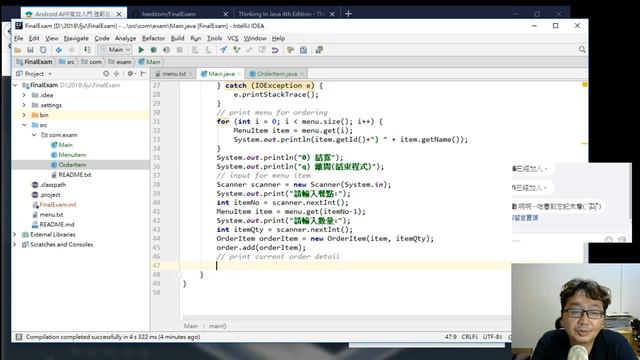Click the VCS history icon left of Revert
The image size is (640, 360).
point(262,50)
